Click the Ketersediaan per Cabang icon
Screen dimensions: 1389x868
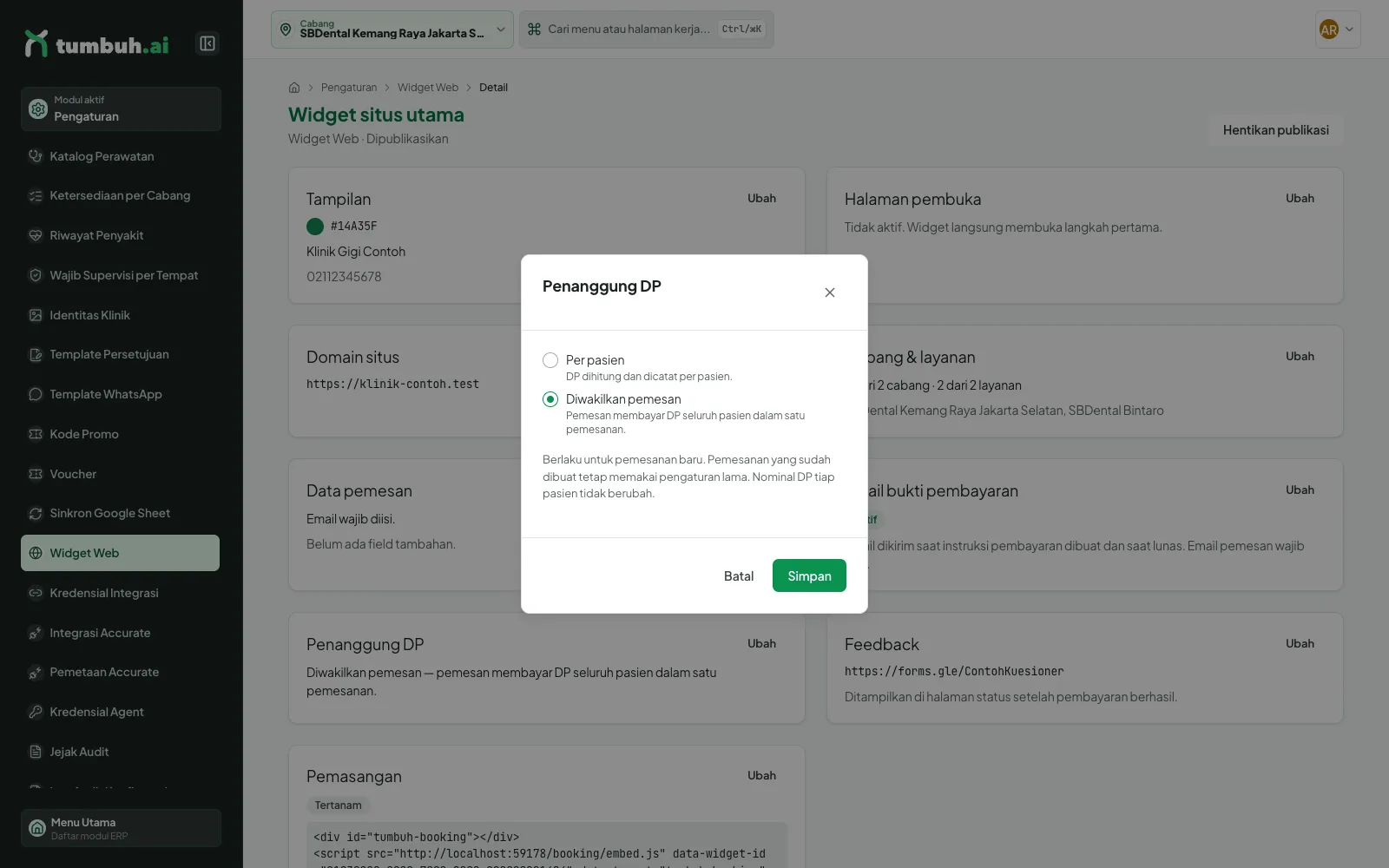[36, 196]
